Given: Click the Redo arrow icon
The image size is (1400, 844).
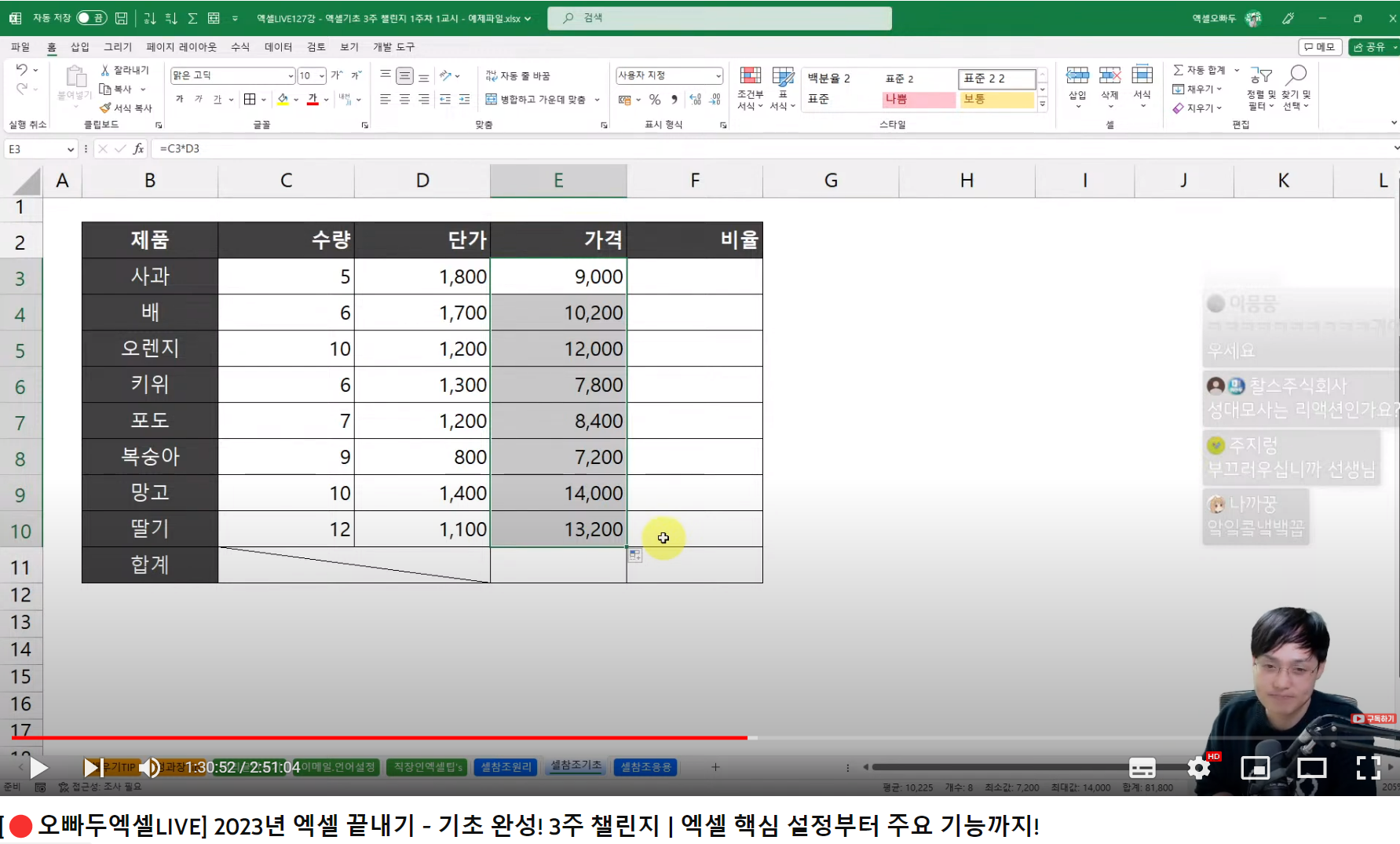Looking at the screenshot, I should [21, 89].
